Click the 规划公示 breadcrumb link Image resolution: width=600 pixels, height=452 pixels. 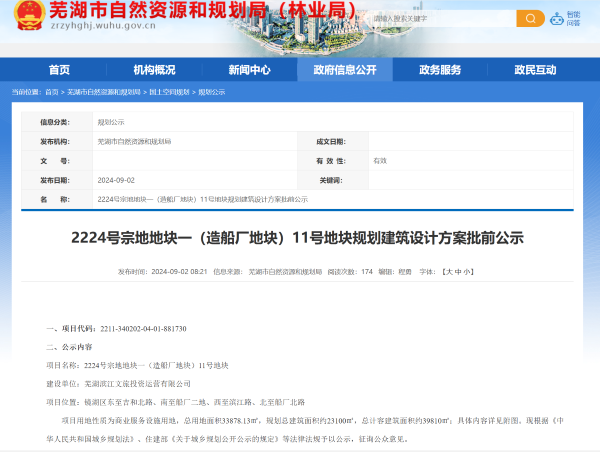click(212, 92)
